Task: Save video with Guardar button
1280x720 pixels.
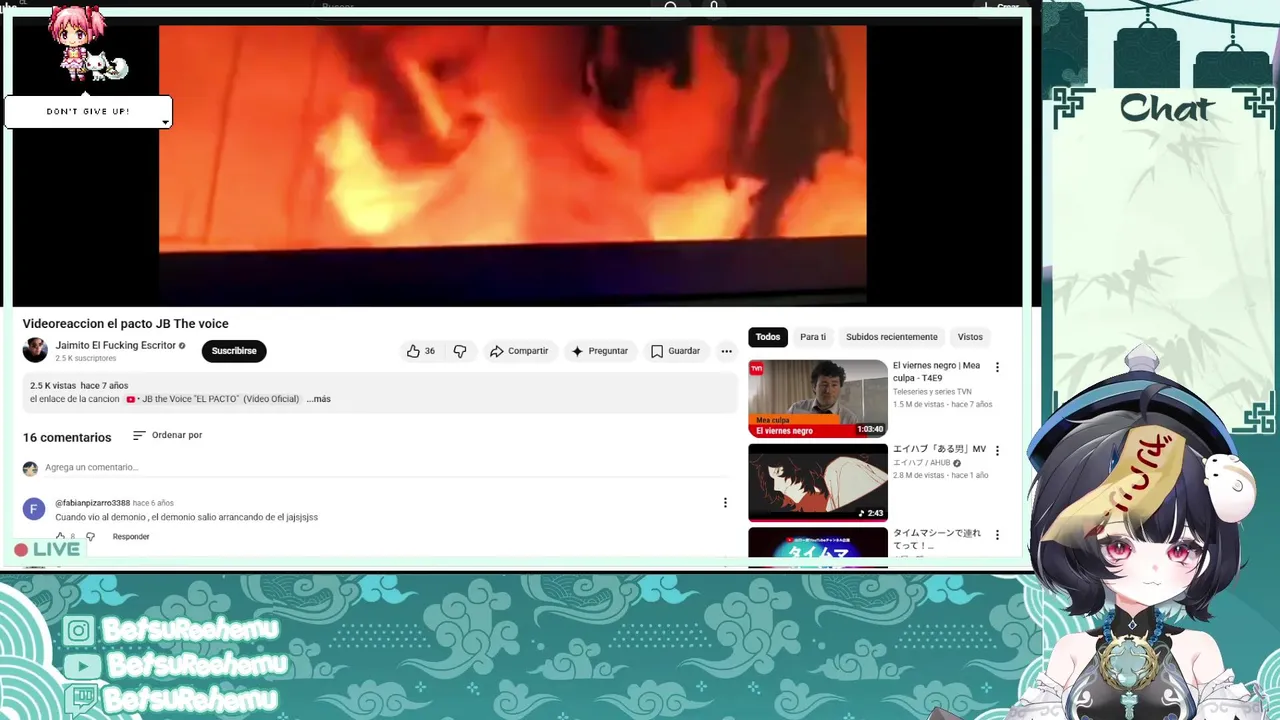Action: pos(676,351)
